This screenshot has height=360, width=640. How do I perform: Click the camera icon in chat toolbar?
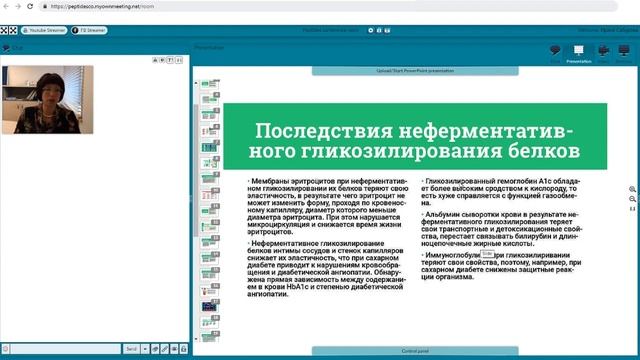click(x=174, y=349)
